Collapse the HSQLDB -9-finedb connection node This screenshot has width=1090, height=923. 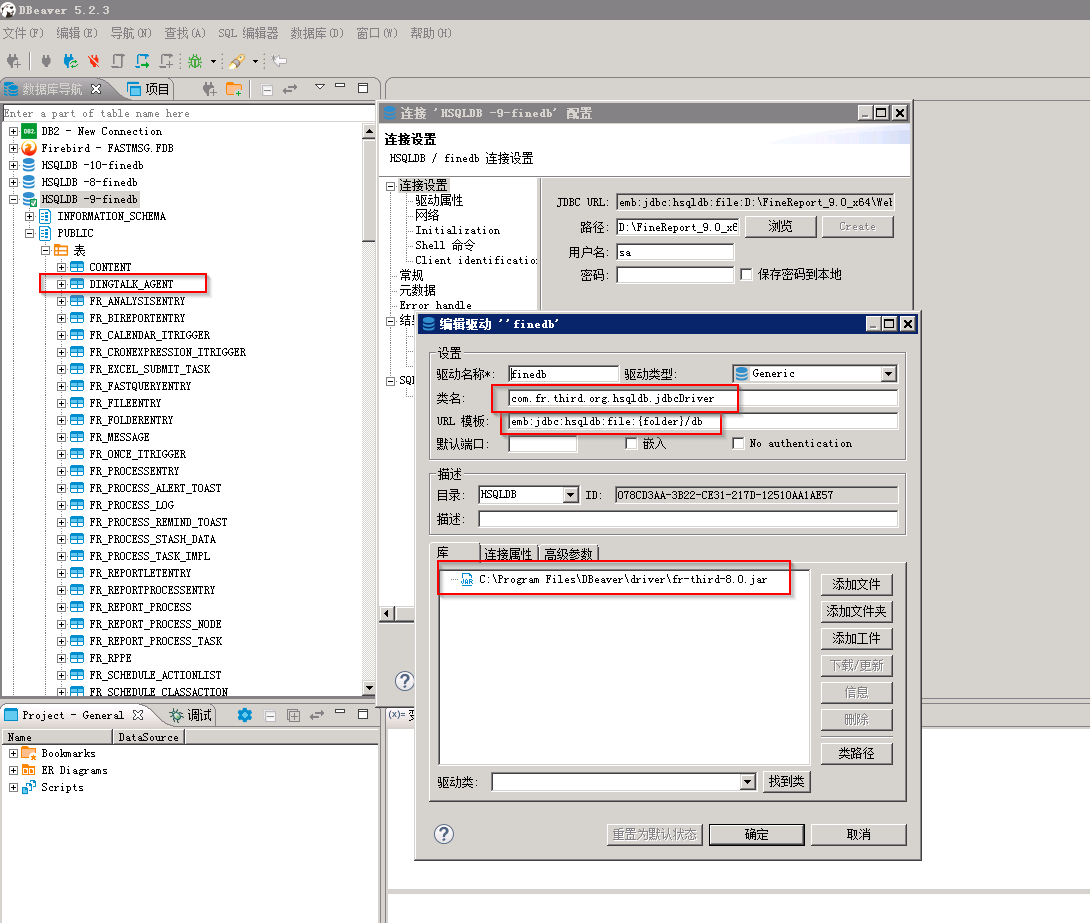[13, 199]
